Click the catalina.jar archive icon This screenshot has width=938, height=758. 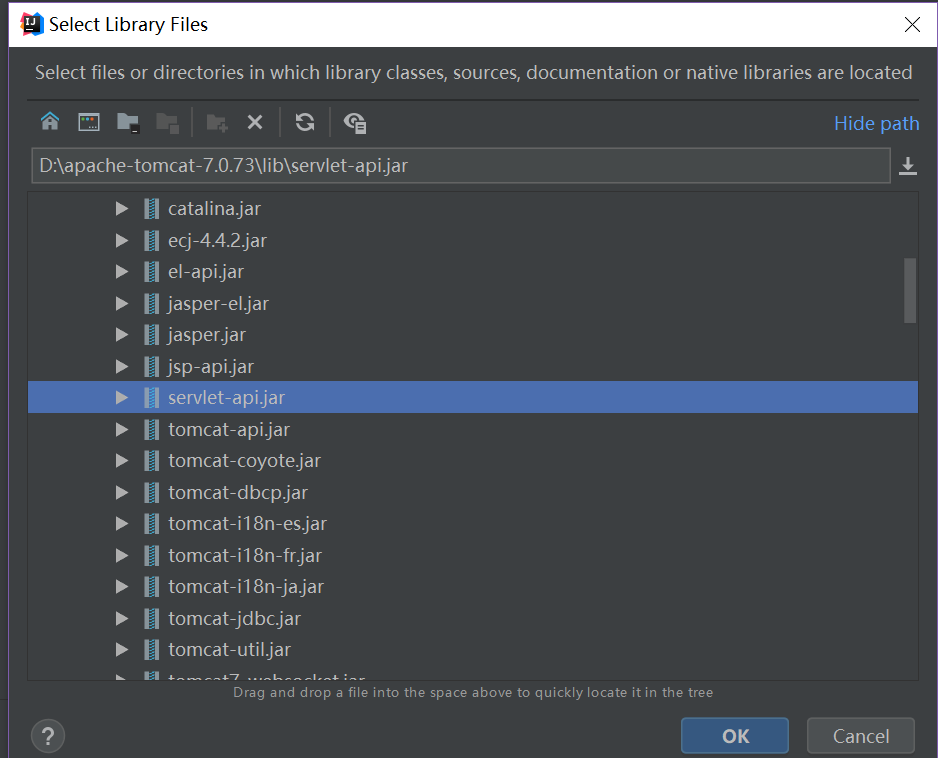tap(152, 209)
